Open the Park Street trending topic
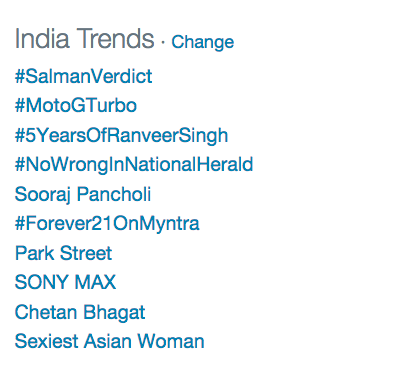Screen dimensions: 415x368 [63, 253]
